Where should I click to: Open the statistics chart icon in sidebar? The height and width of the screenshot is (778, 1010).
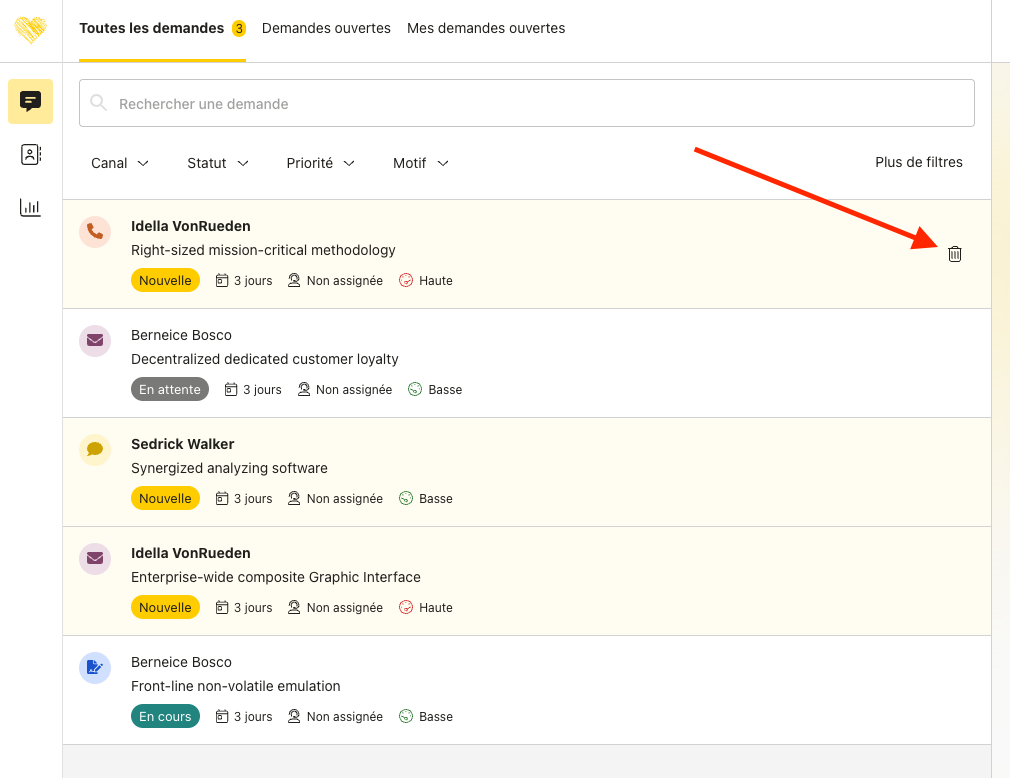tap(30, 207)
